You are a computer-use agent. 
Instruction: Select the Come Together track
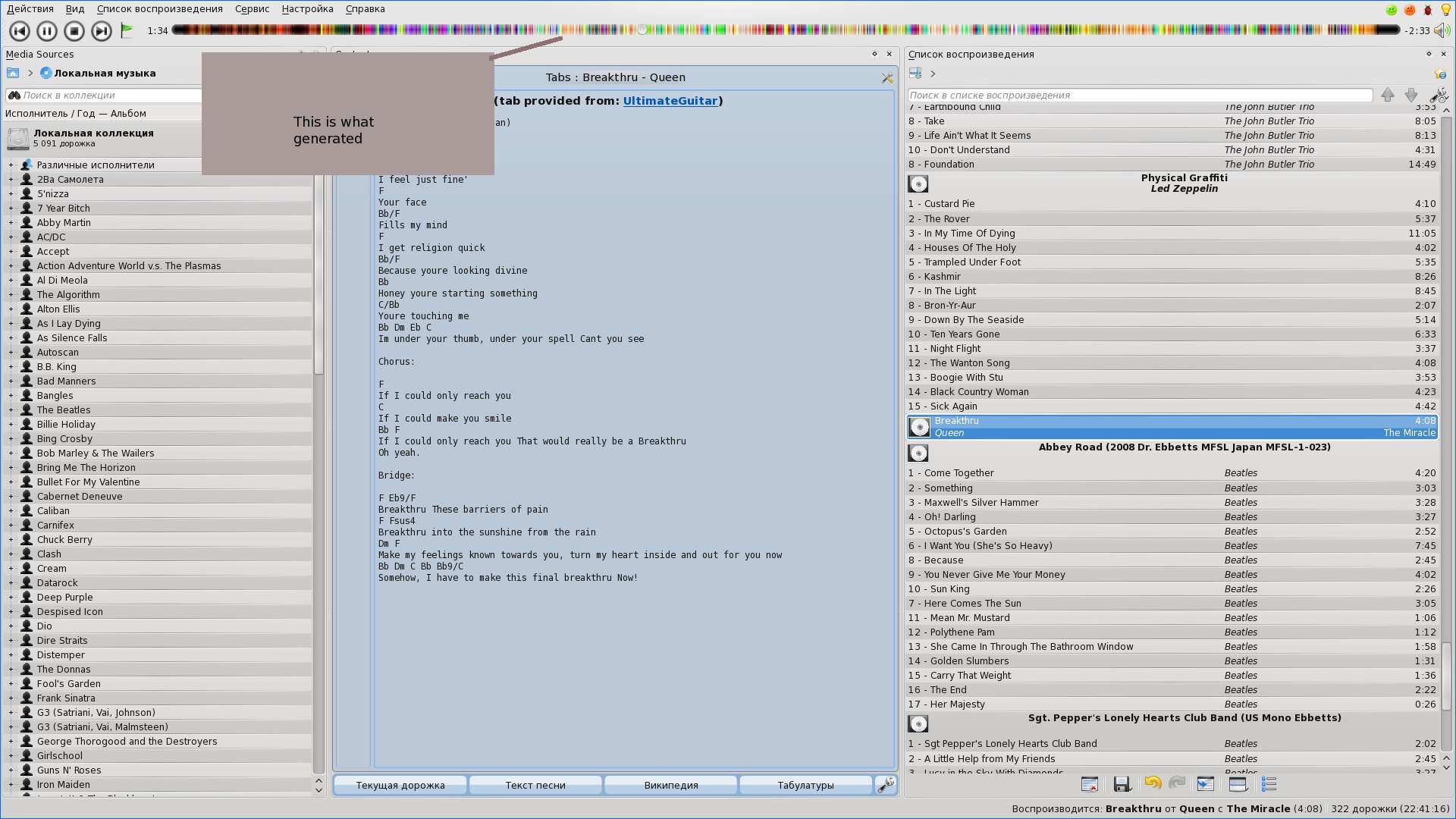click(x=1172, y=473)
